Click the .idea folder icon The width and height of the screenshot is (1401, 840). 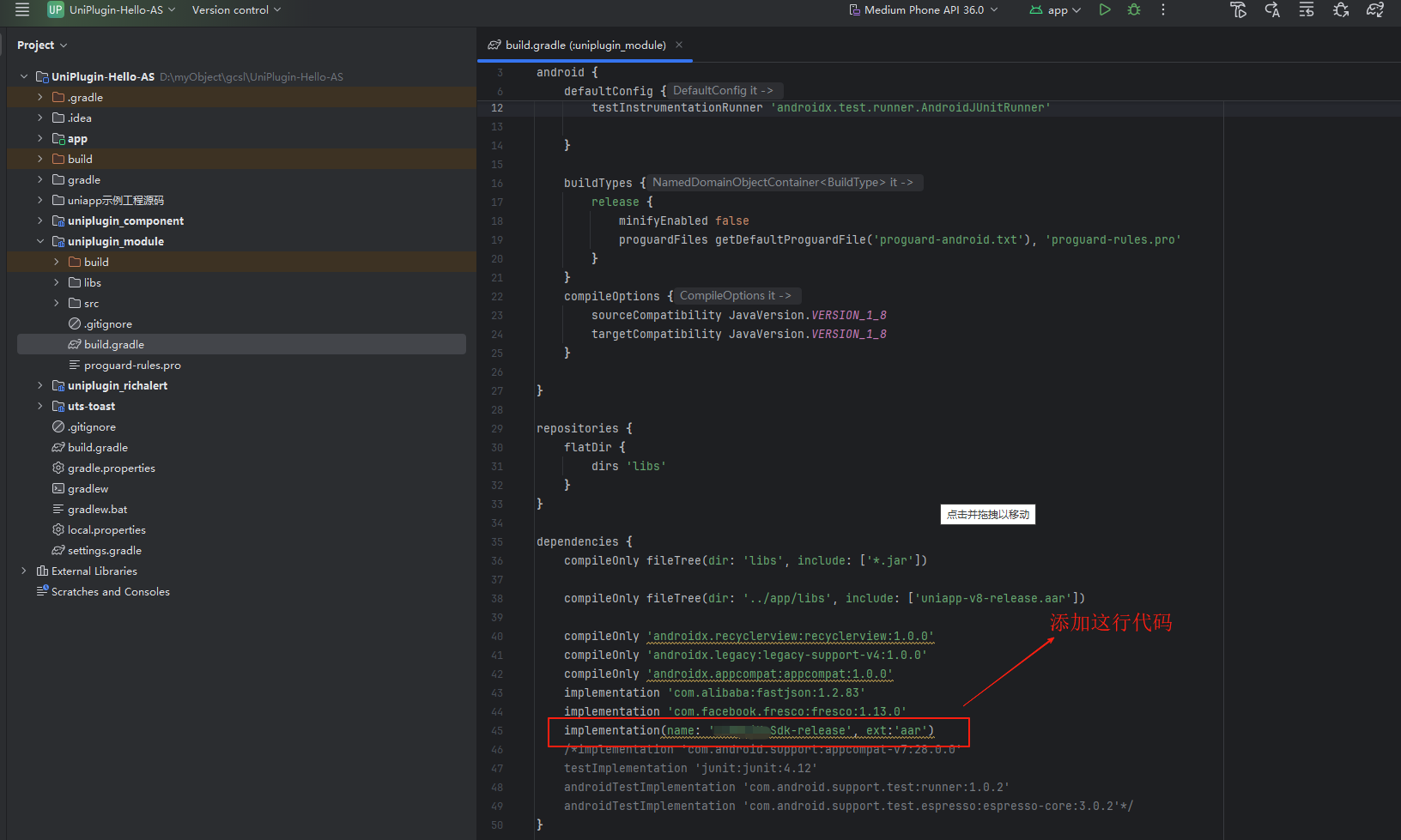point(58,118)
